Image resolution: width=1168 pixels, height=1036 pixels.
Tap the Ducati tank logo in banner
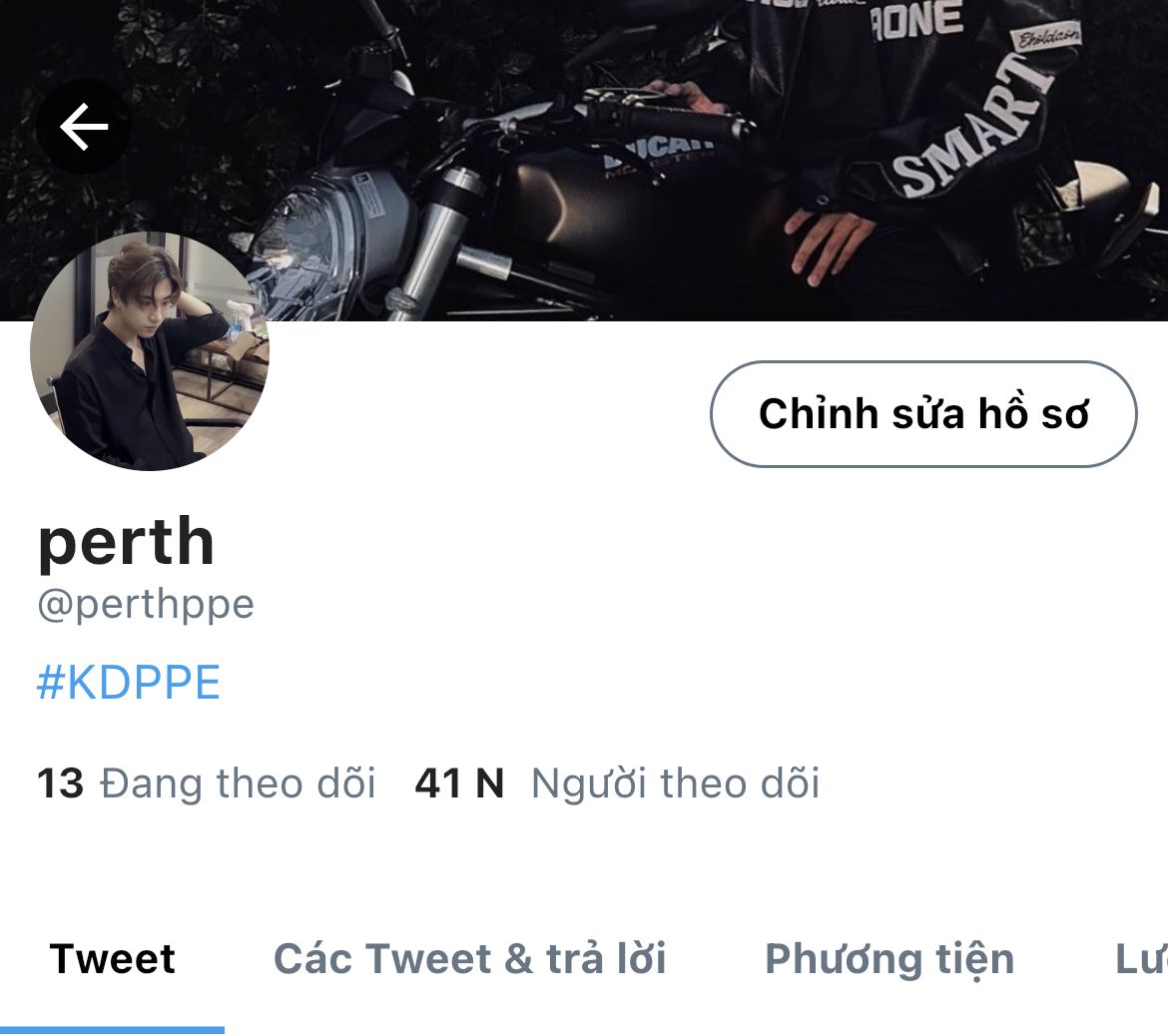[x=659, y=153]
